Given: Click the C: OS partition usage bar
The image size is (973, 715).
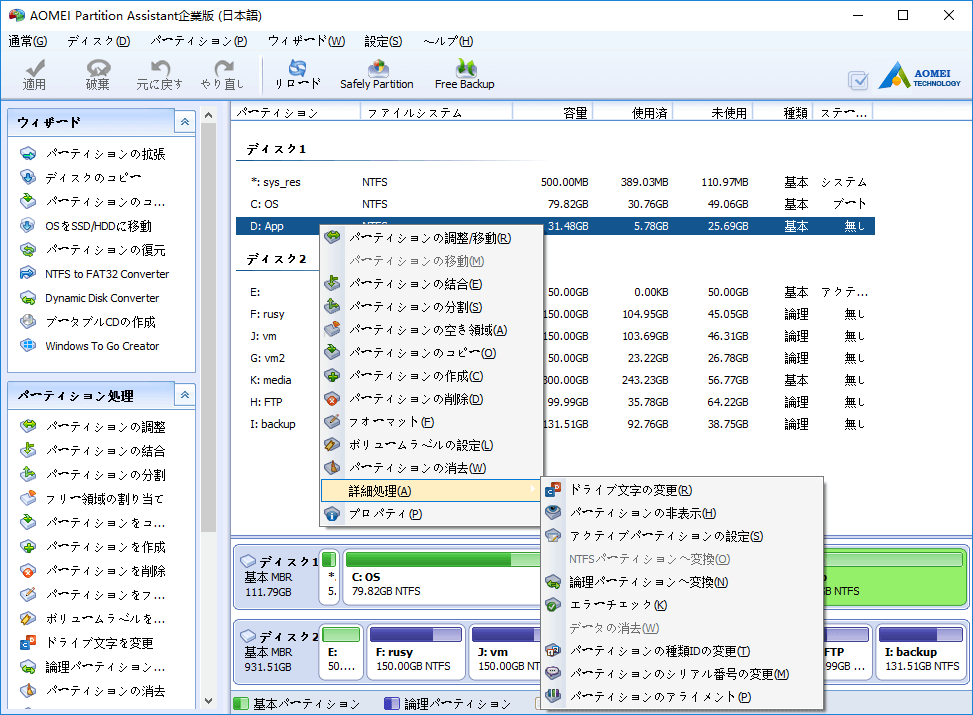Looking at the screenshot, I should click(x=443, y=559).
